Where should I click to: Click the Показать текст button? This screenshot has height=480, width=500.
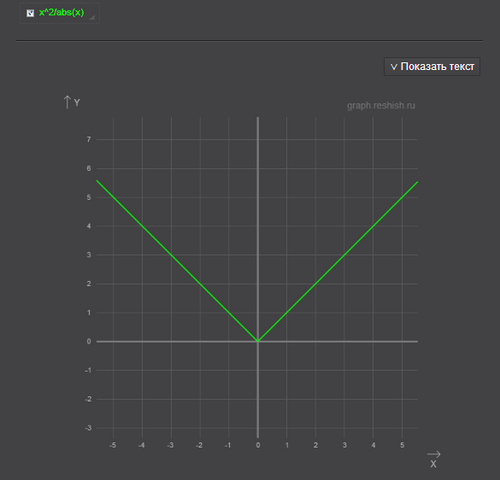[432, 67]
